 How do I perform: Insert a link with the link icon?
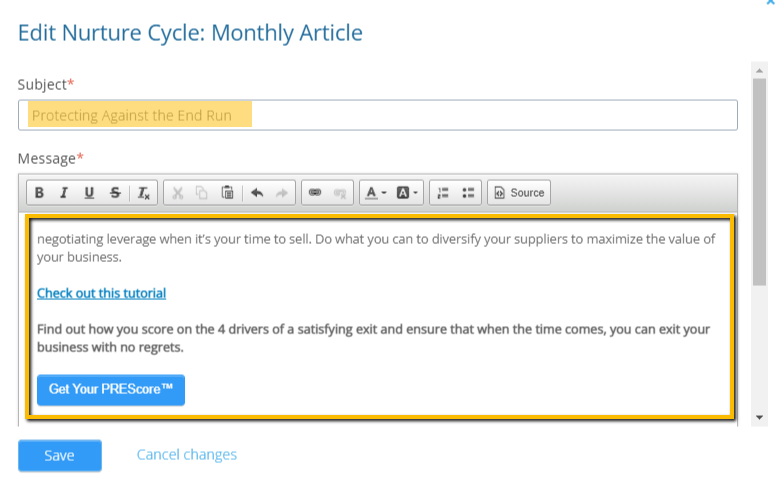pos(315,193)
